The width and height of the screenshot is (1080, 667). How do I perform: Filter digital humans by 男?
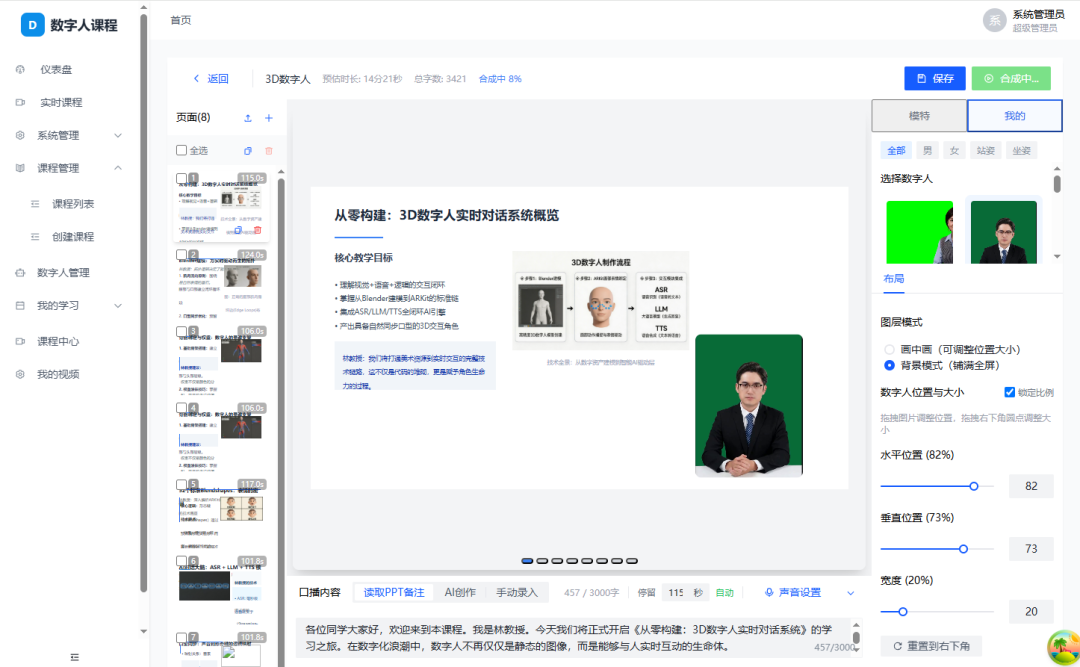tap(928, 150)
